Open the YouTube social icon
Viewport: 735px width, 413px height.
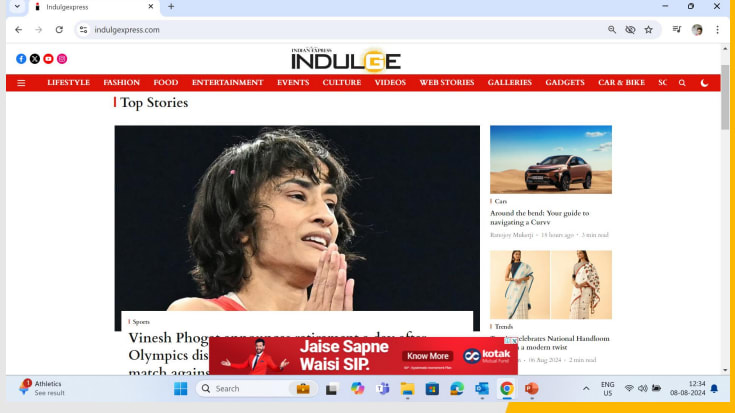click(48, 59)
